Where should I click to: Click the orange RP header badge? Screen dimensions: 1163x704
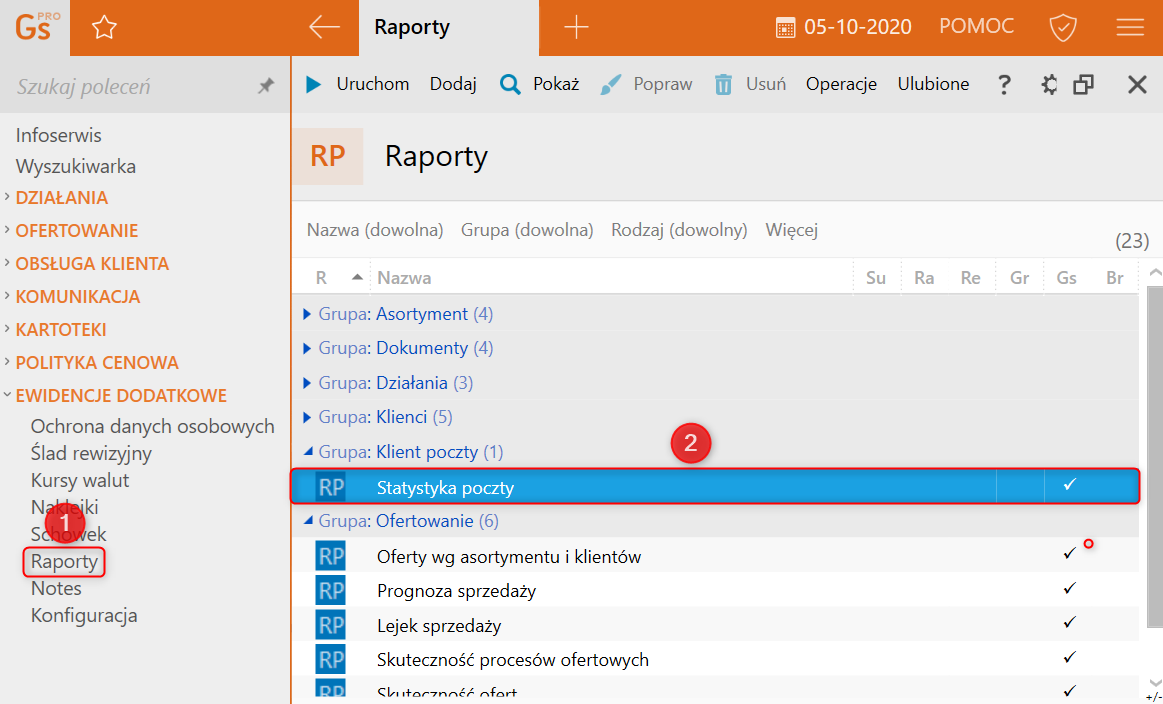(328, 156)
